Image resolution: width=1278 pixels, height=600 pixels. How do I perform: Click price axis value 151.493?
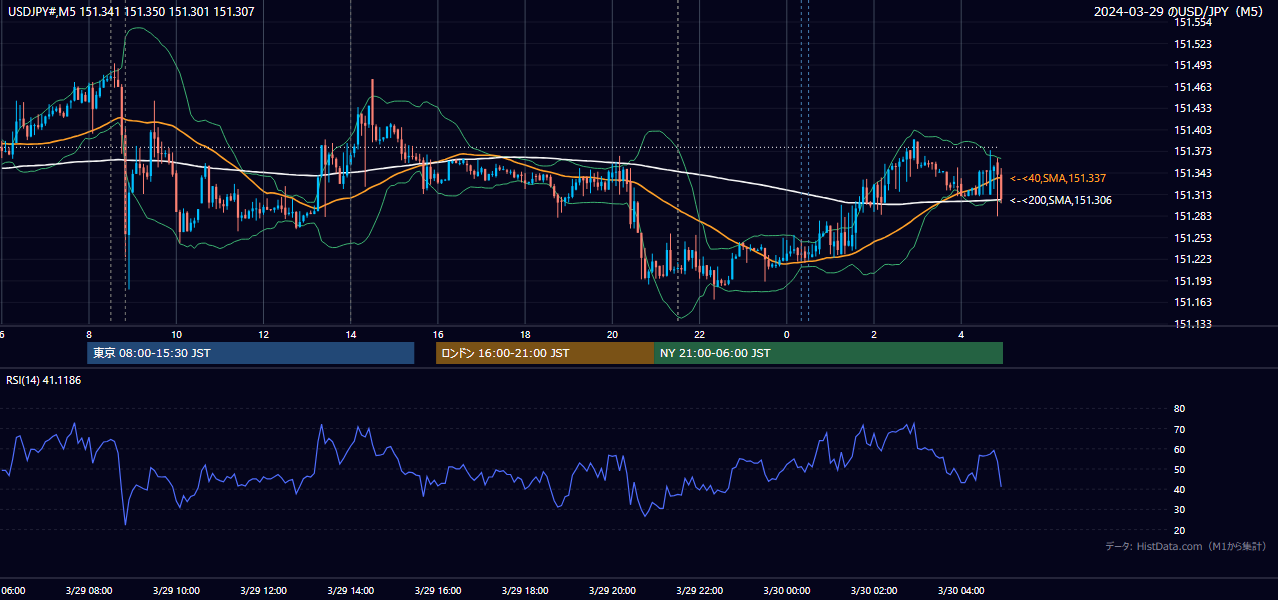click(1192, 65)
